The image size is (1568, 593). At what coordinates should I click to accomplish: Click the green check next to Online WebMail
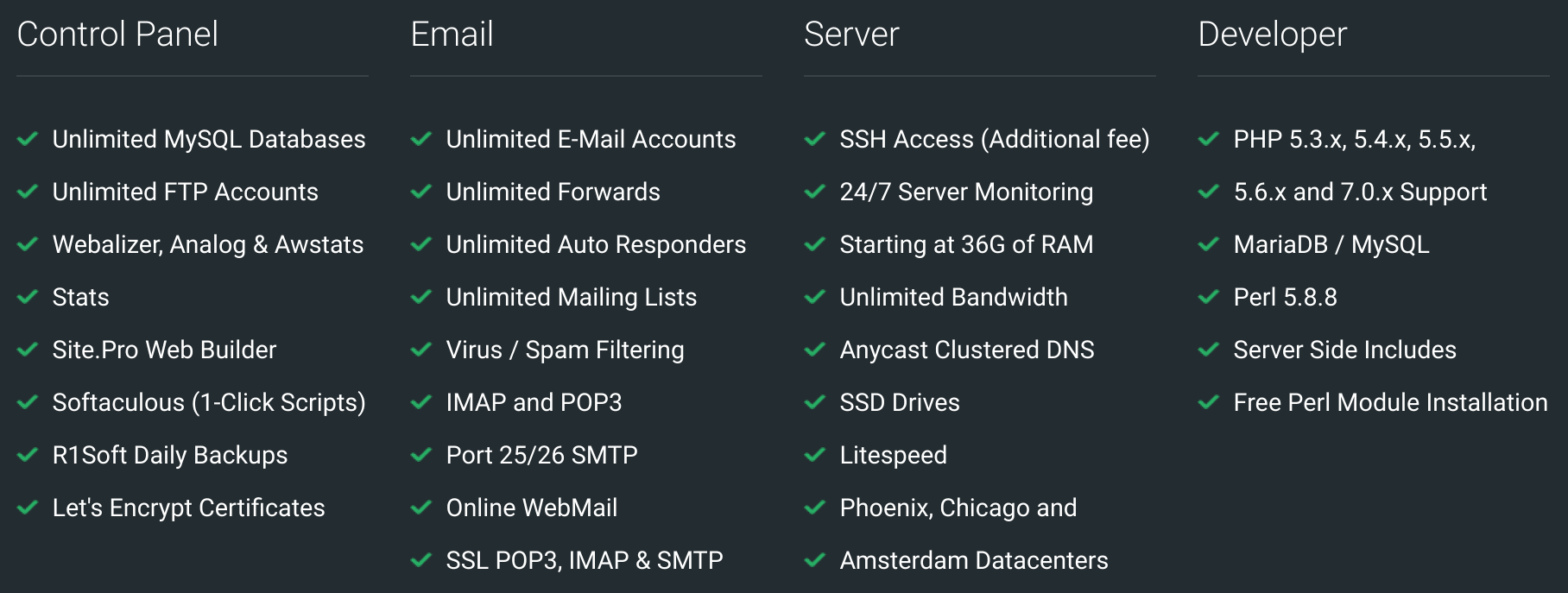pos(421,508)
